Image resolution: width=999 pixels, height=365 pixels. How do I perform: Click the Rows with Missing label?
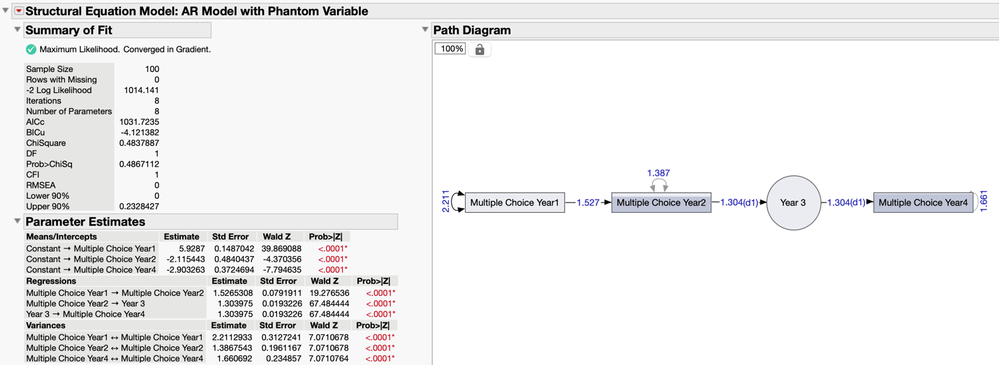click(61, 79)
